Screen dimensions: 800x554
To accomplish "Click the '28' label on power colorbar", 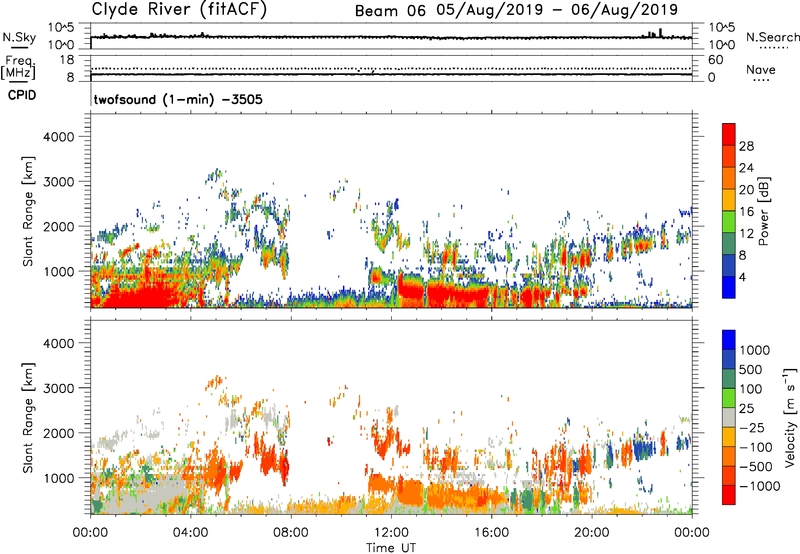I will 746,146.
